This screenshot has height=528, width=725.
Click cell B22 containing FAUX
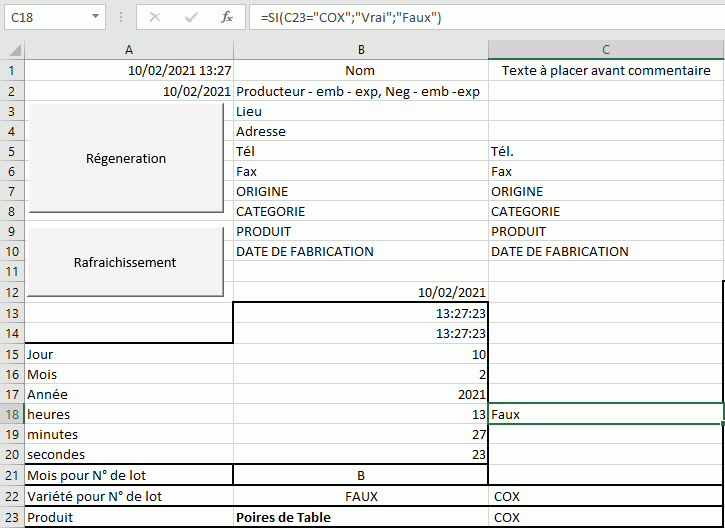[x=360, y=496]
